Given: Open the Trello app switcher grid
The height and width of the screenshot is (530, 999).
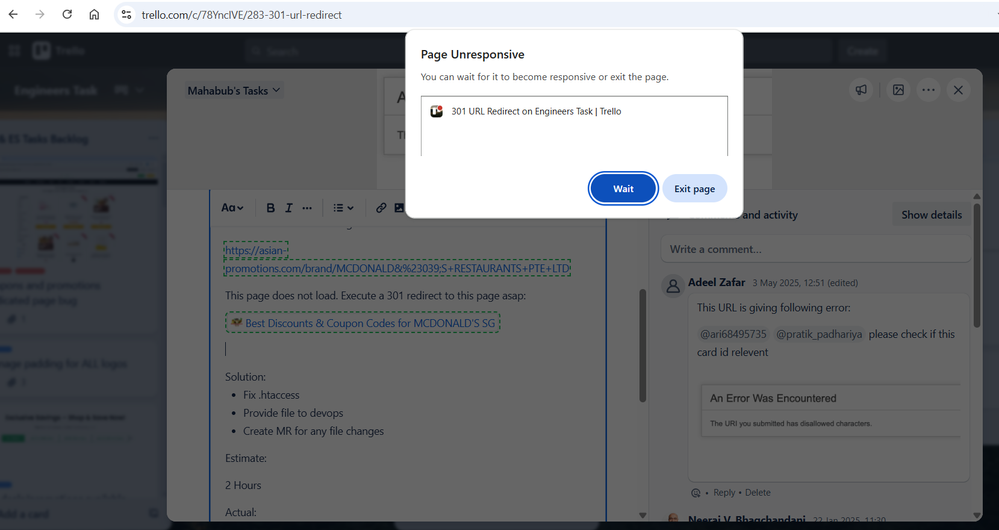Looking at the screenshot, I should tap(14, 50).
